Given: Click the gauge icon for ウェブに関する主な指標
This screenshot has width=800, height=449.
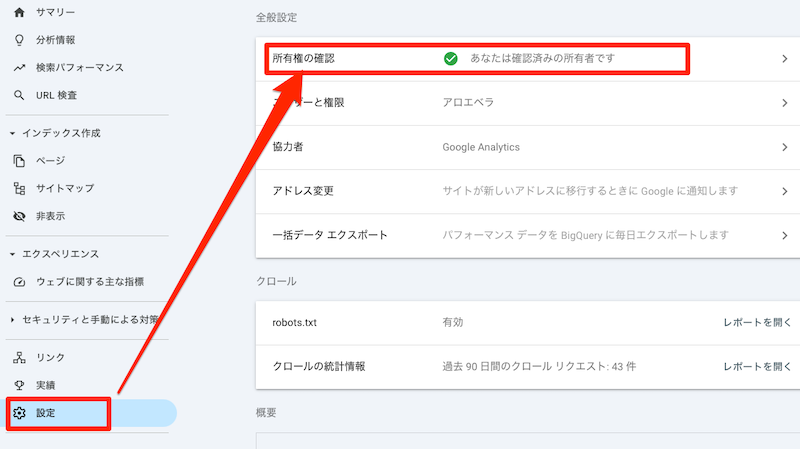Looking at the screenshot, I should coord(19,282).
